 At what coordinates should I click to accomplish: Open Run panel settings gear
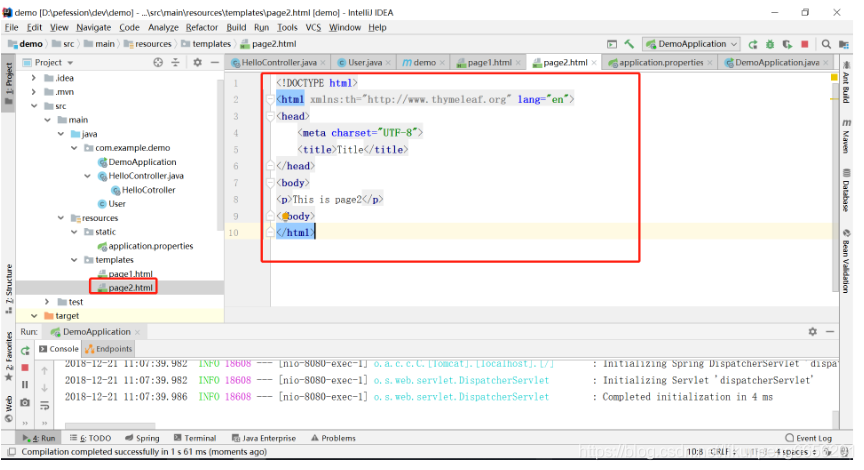(813, 332)
